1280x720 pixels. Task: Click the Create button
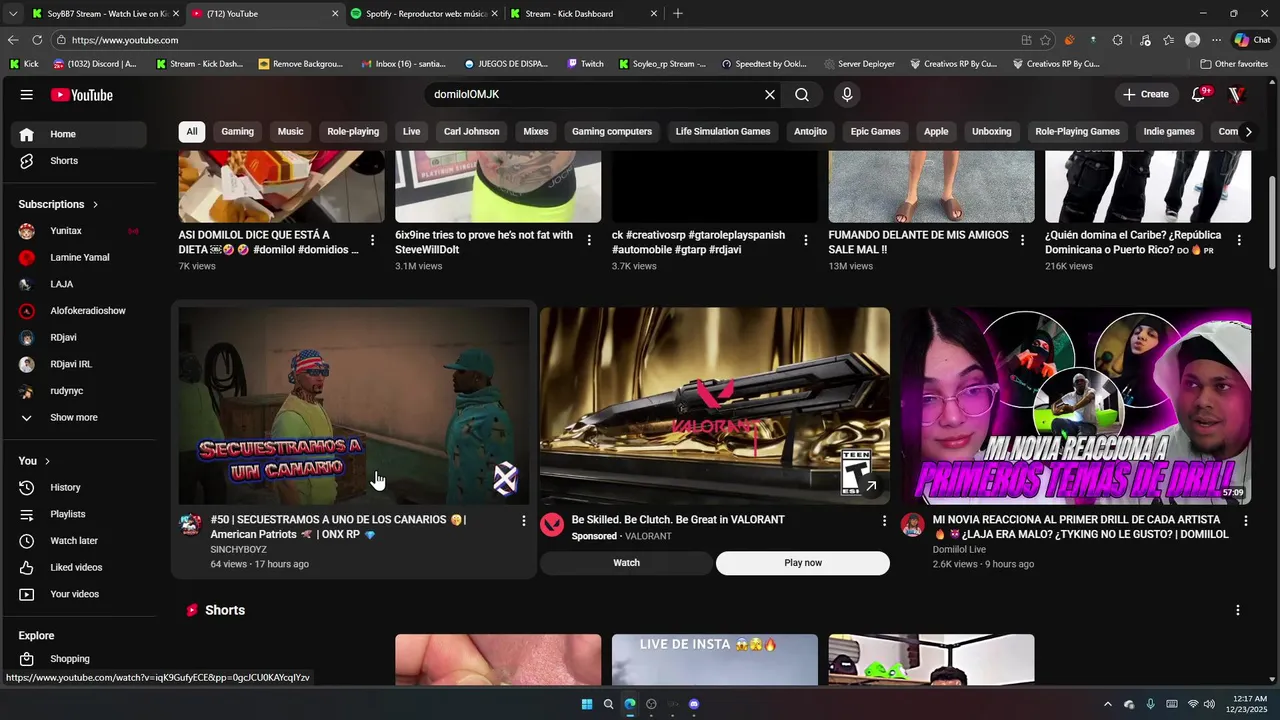pyautogui.click(x=1146, y=95)
